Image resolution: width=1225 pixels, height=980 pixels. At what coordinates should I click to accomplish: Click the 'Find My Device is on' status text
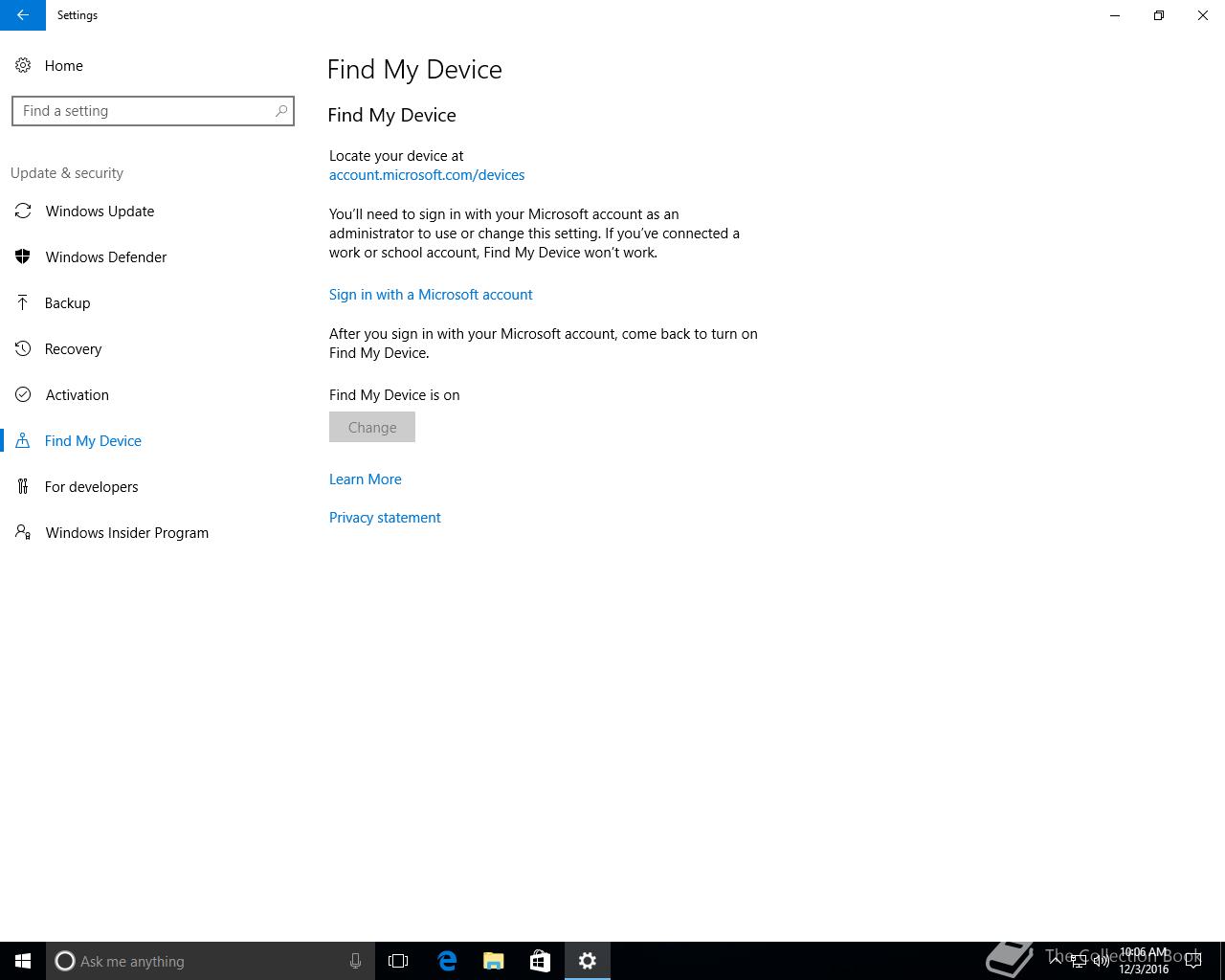point(394,395)
